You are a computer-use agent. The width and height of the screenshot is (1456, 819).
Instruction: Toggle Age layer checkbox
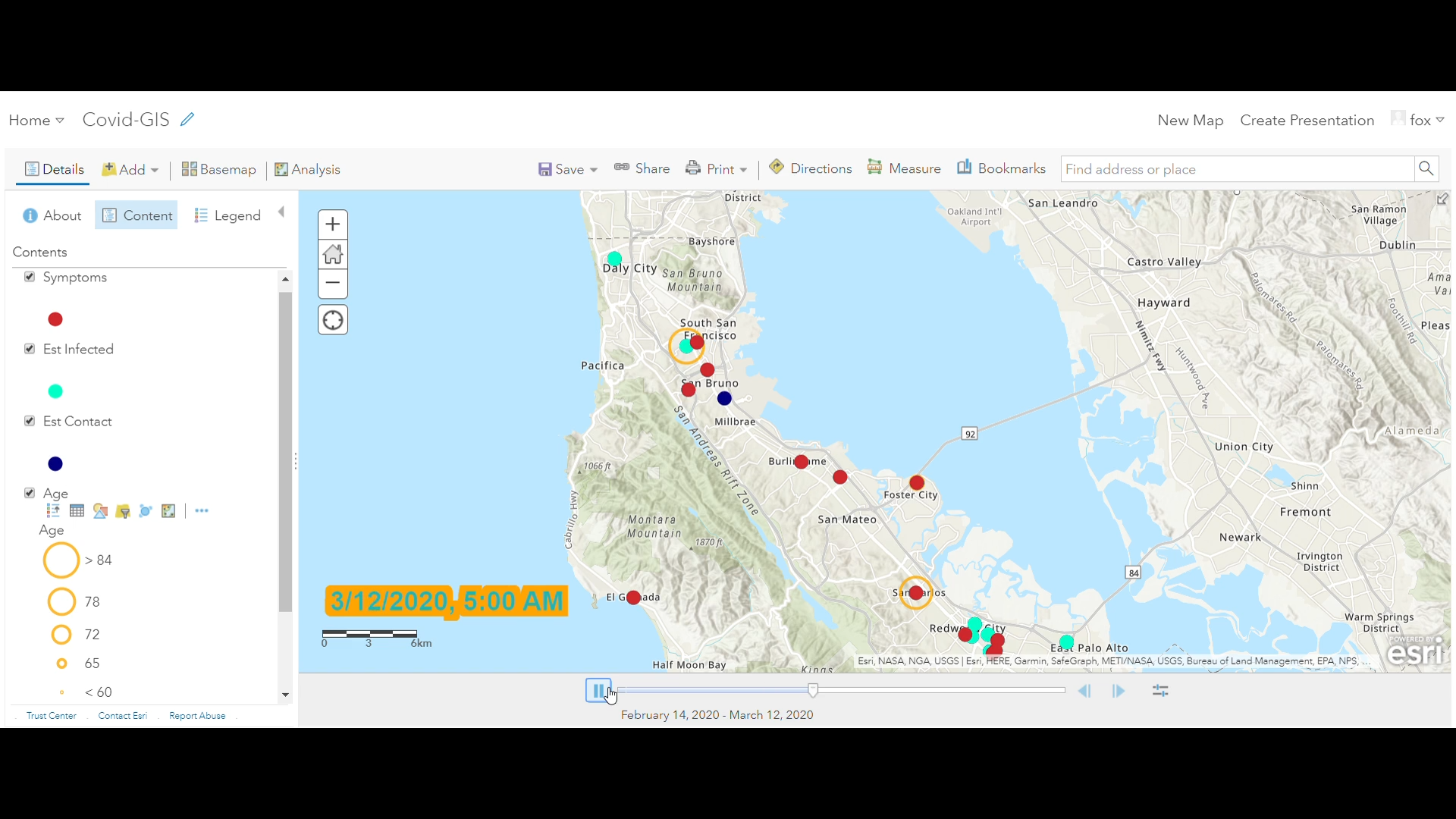pyautogui.click(x=29, y=492)
